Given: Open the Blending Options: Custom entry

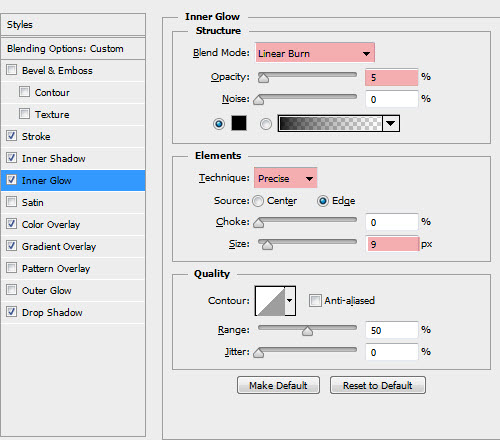Looking at the screenshot, I should tap(73, 49).
